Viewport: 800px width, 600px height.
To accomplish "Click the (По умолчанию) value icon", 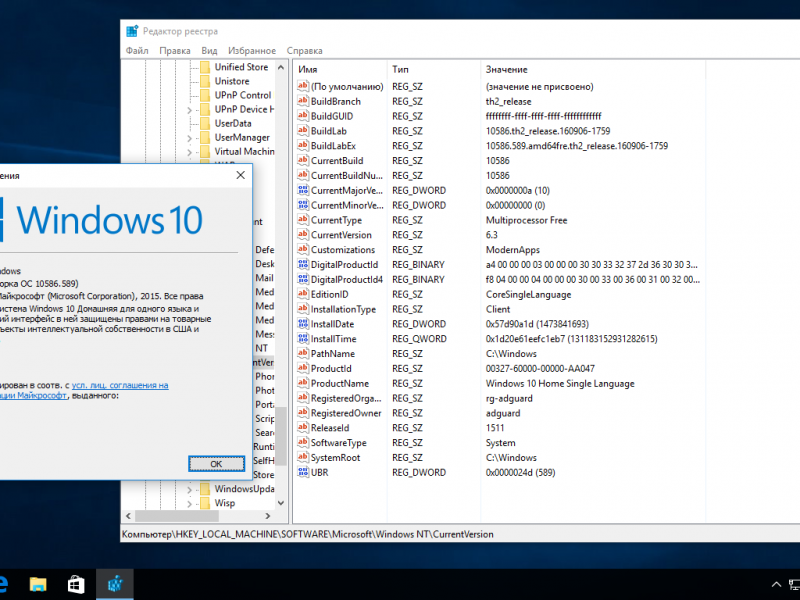I will (x=303, y=86).
